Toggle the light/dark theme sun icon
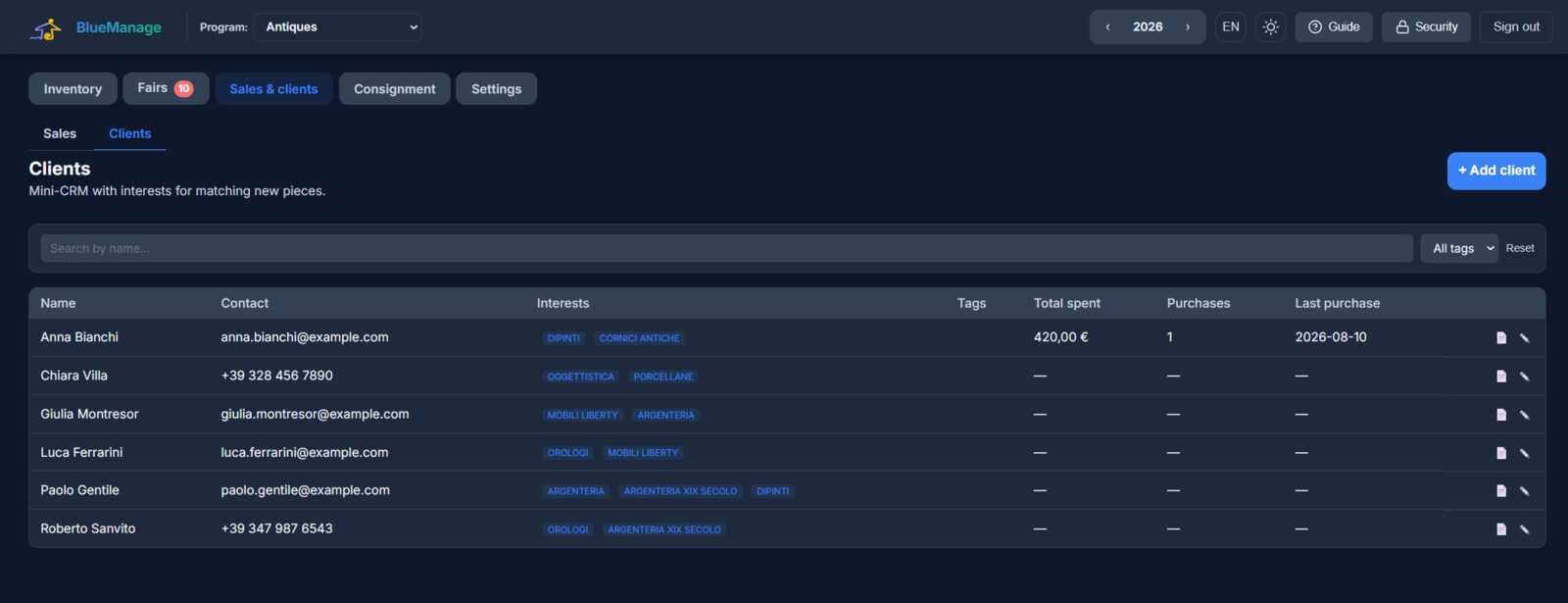 [1271, 27]
